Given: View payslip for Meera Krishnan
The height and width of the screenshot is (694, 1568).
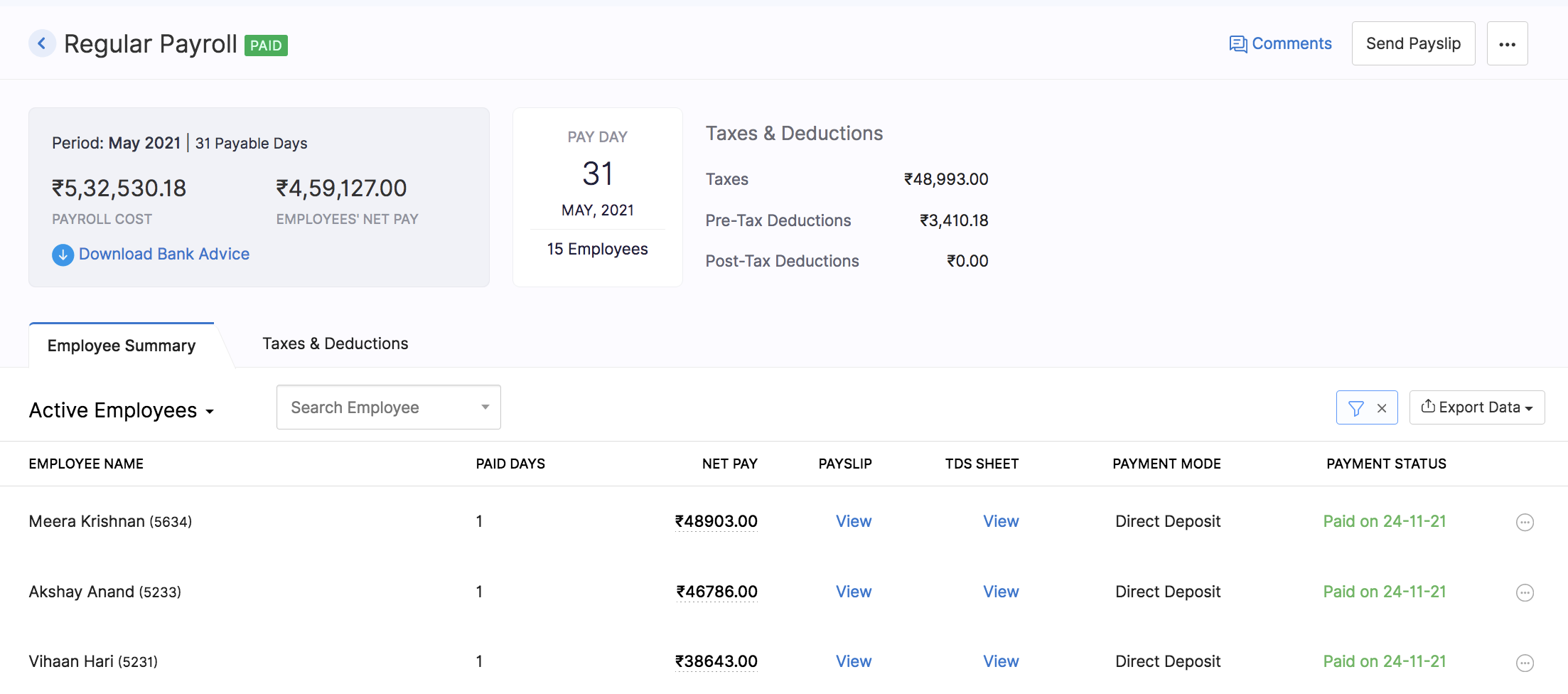Looking at the screenshot, I should [853, 521].
